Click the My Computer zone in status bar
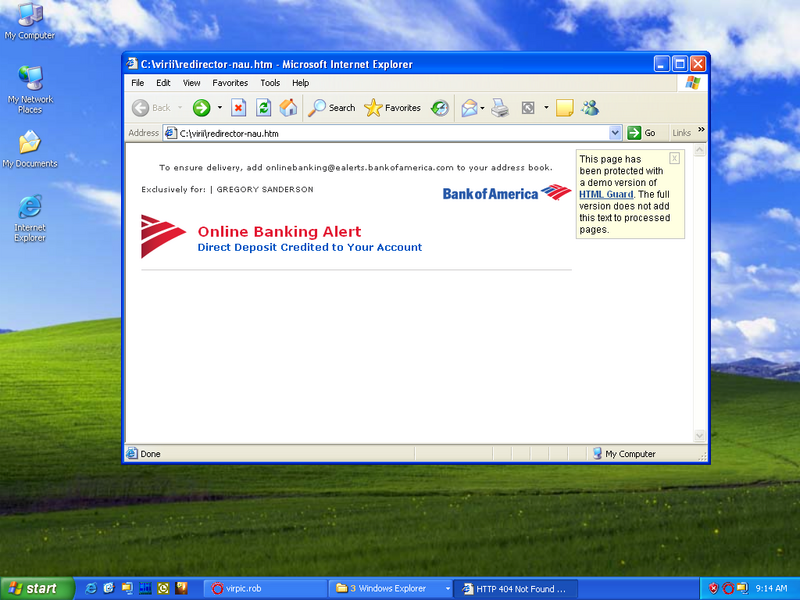The height and width of the screenshot is (600, 800). (624, 454)
